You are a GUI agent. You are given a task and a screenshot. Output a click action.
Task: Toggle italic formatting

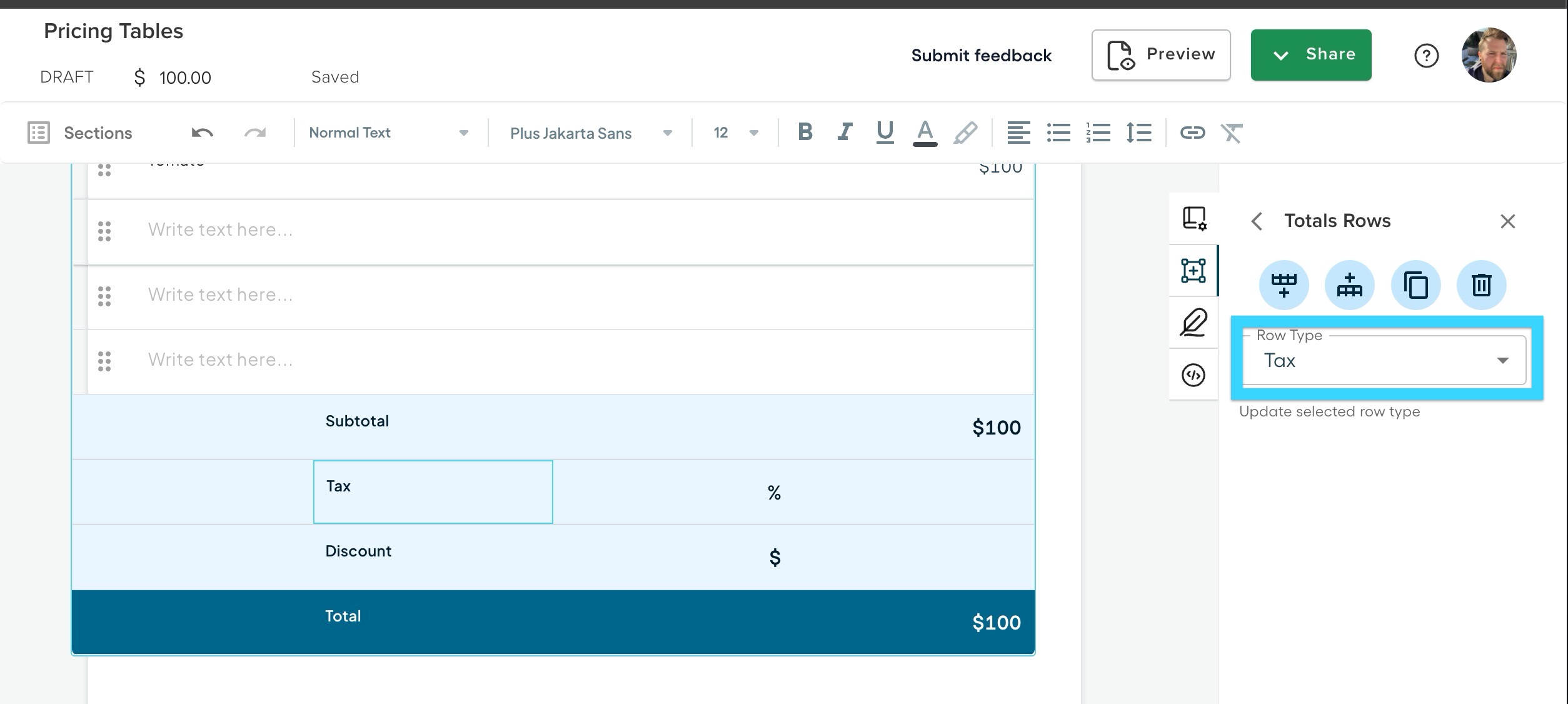click(845, 132)
